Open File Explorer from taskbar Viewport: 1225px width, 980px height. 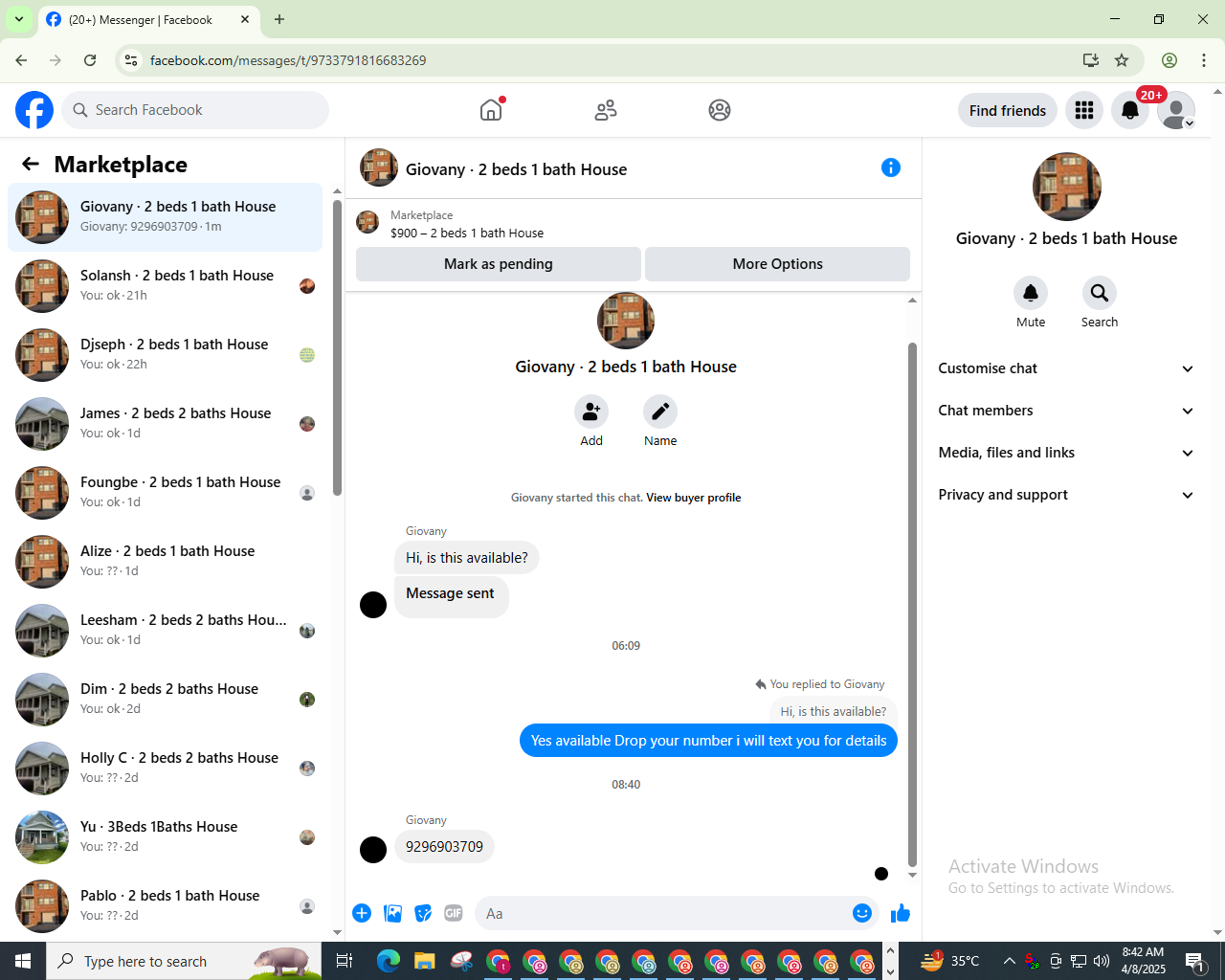click(425, 961)
